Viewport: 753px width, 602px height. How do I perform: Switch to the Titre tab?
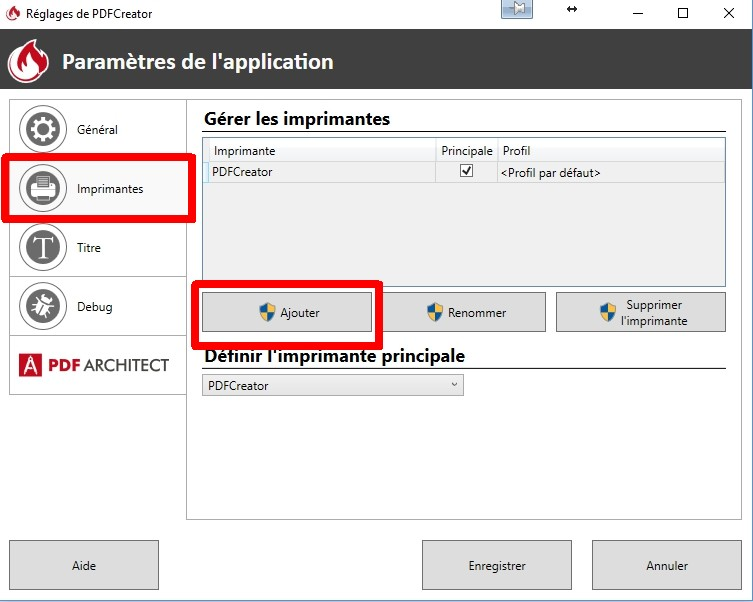[97, 247]
